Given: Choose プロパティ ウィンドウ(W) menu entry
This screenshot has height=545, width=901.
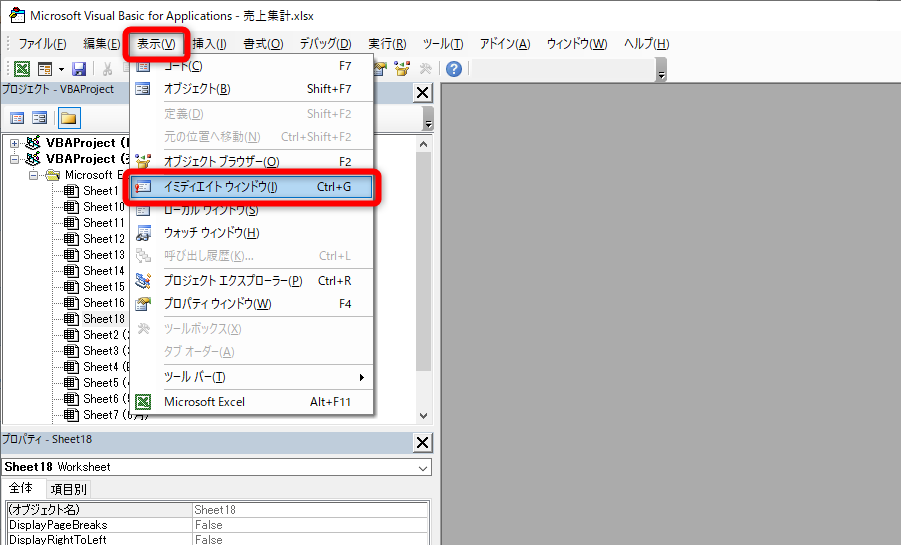Looking at the screenshot, I should tap(252, 304).
